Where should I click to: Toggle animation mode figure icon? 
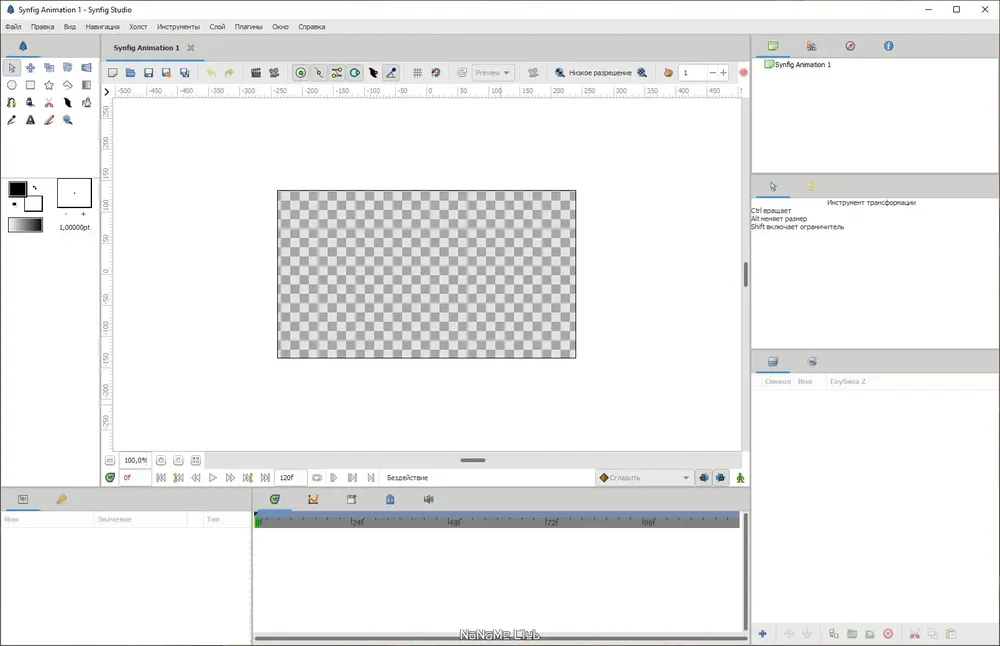(740, 478)
